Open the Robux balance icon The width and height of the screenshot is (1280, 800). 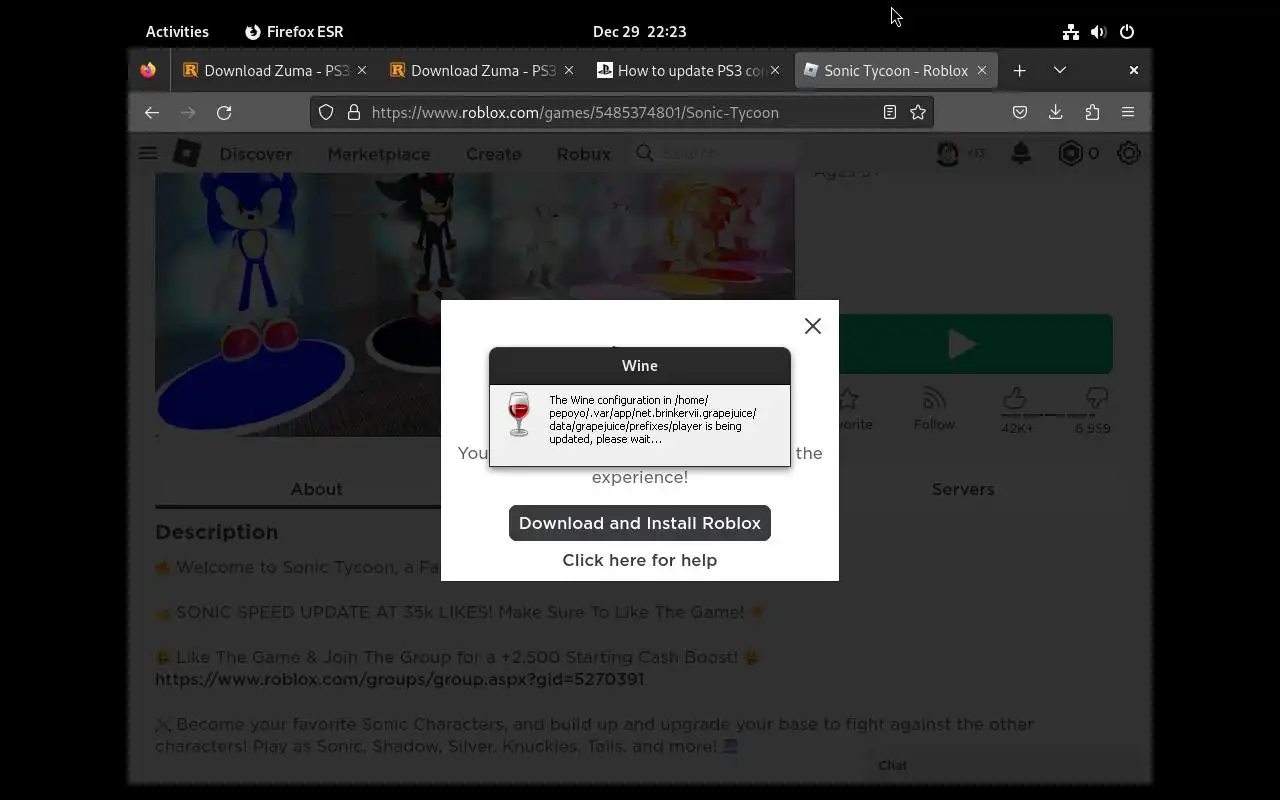(x=1070, y=153)
